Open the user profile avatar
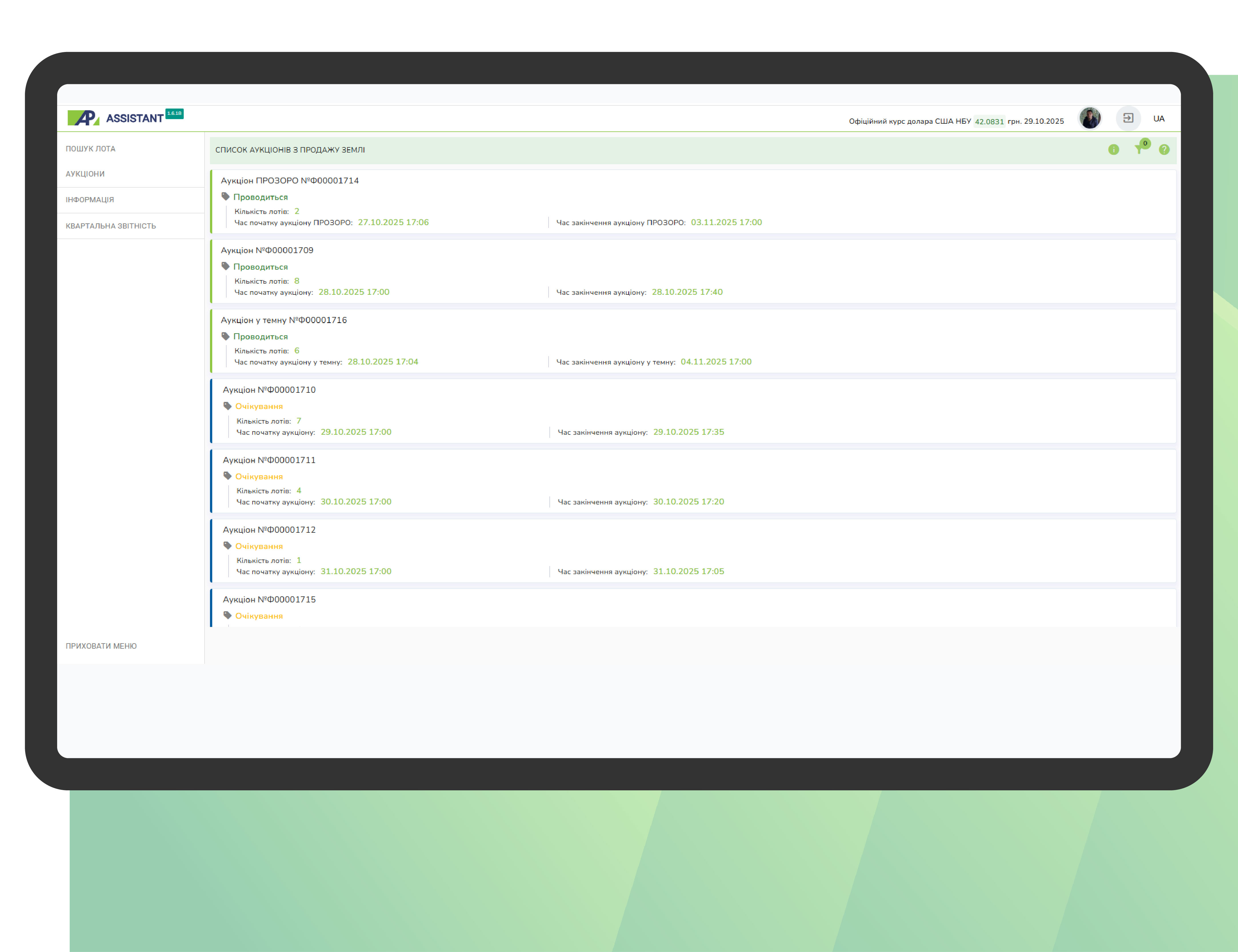 click(x=1089, y=119)
